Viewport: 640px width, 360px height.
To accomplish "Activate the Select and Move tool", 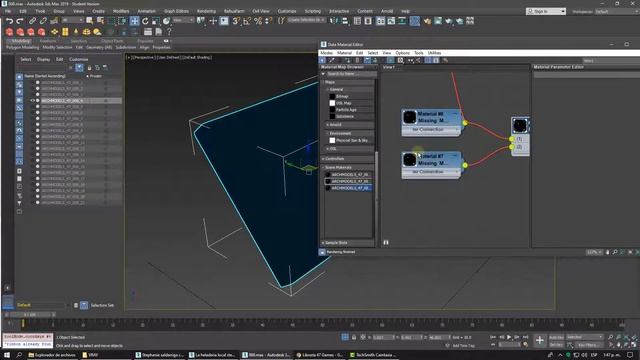I will pos(134,21).
